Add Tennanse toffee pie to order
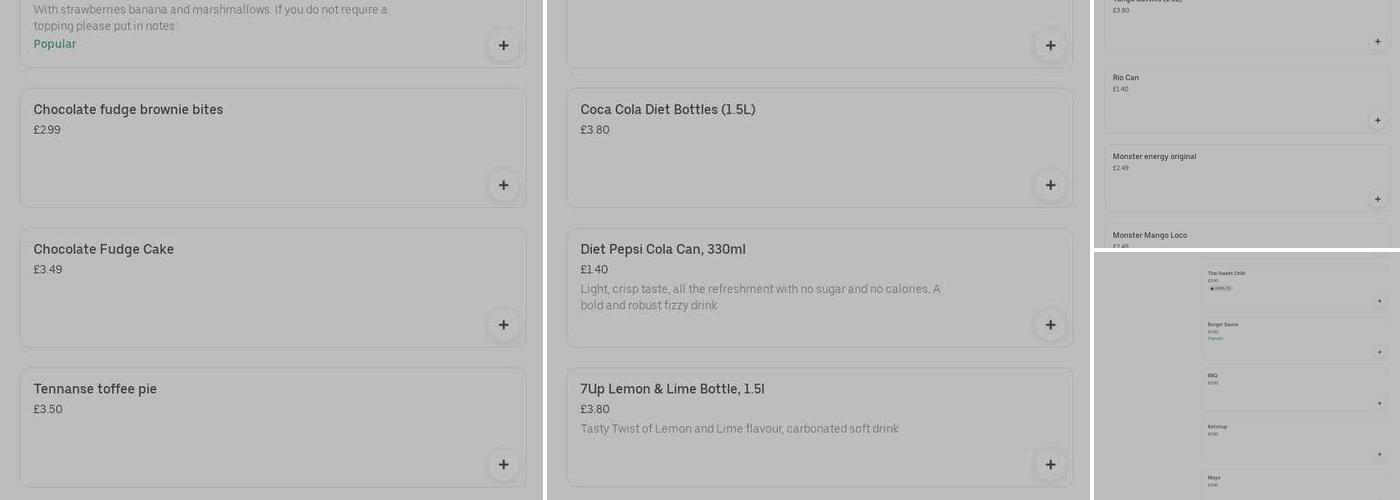This screenshot has width=1400, height=500. coord(503,464)
